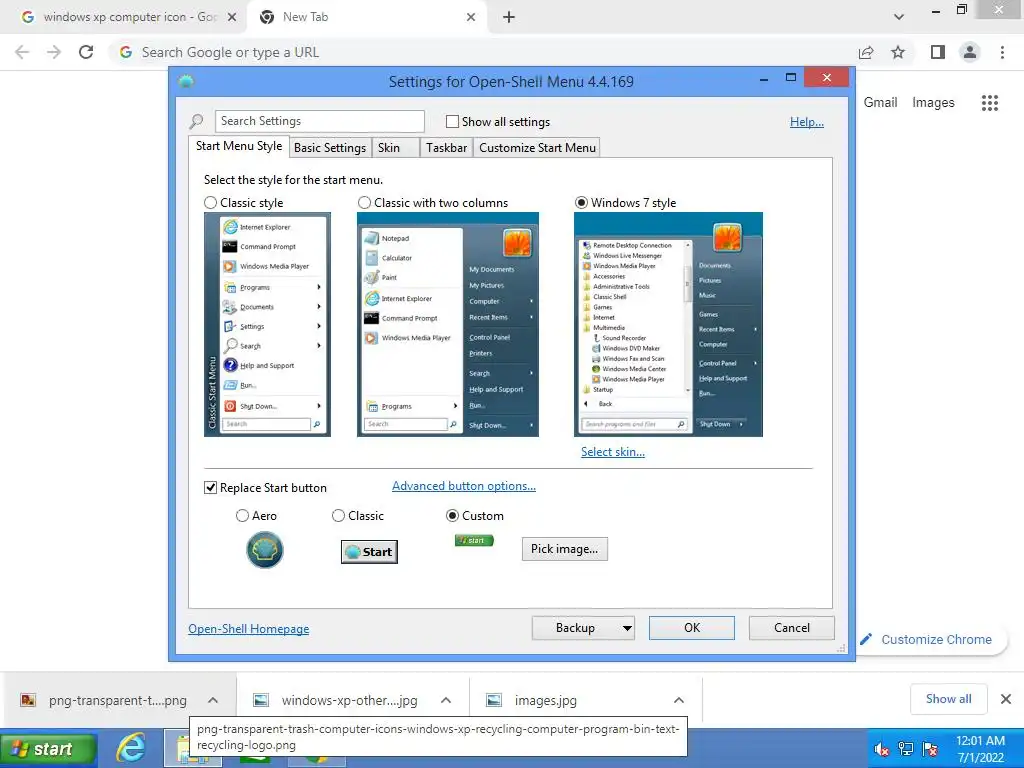Open the Gmail link
This screenshot has height=768, width=1024.
point(880,103)
